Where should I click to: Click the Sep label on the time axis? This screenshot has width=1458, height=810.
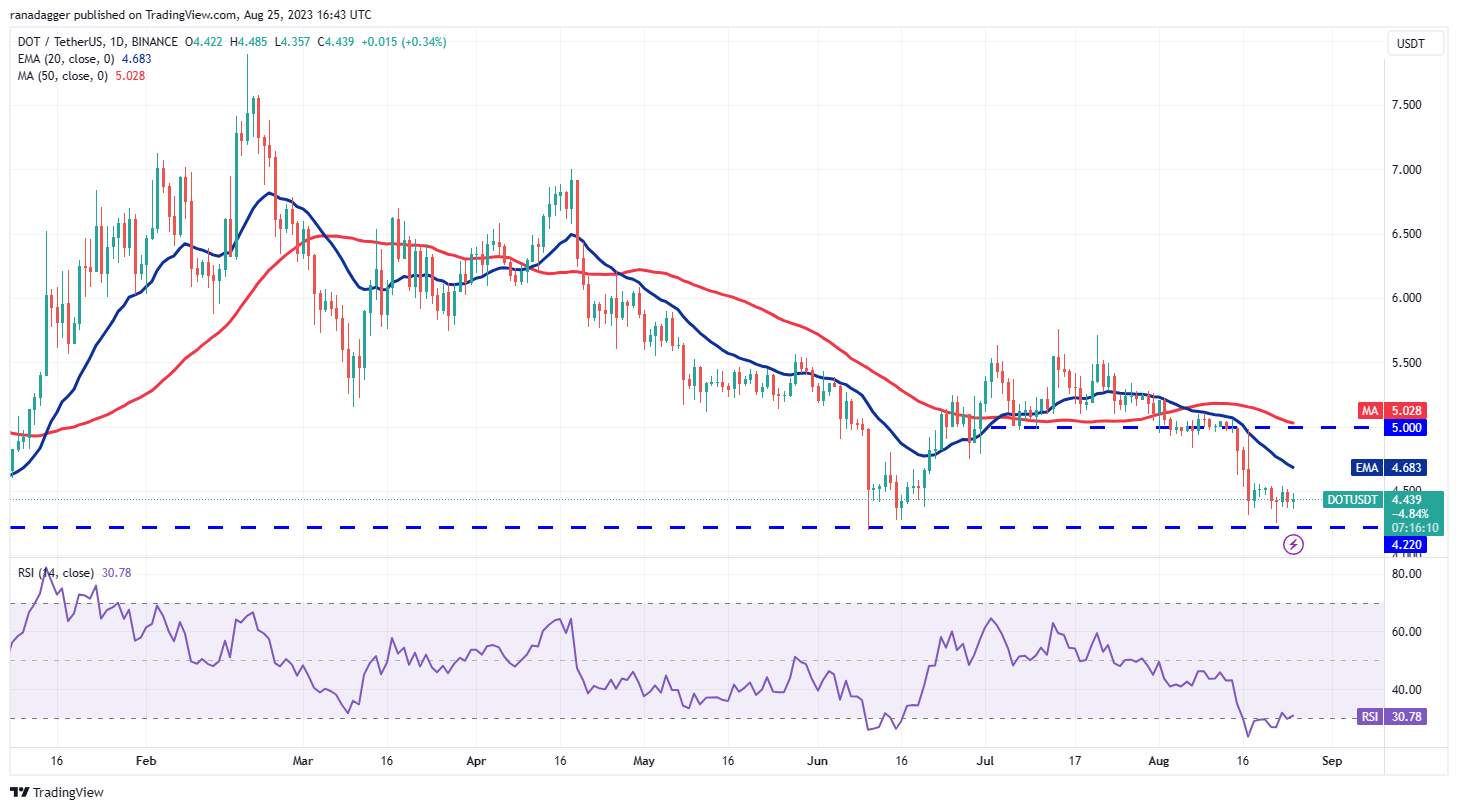pos(1332,760)
